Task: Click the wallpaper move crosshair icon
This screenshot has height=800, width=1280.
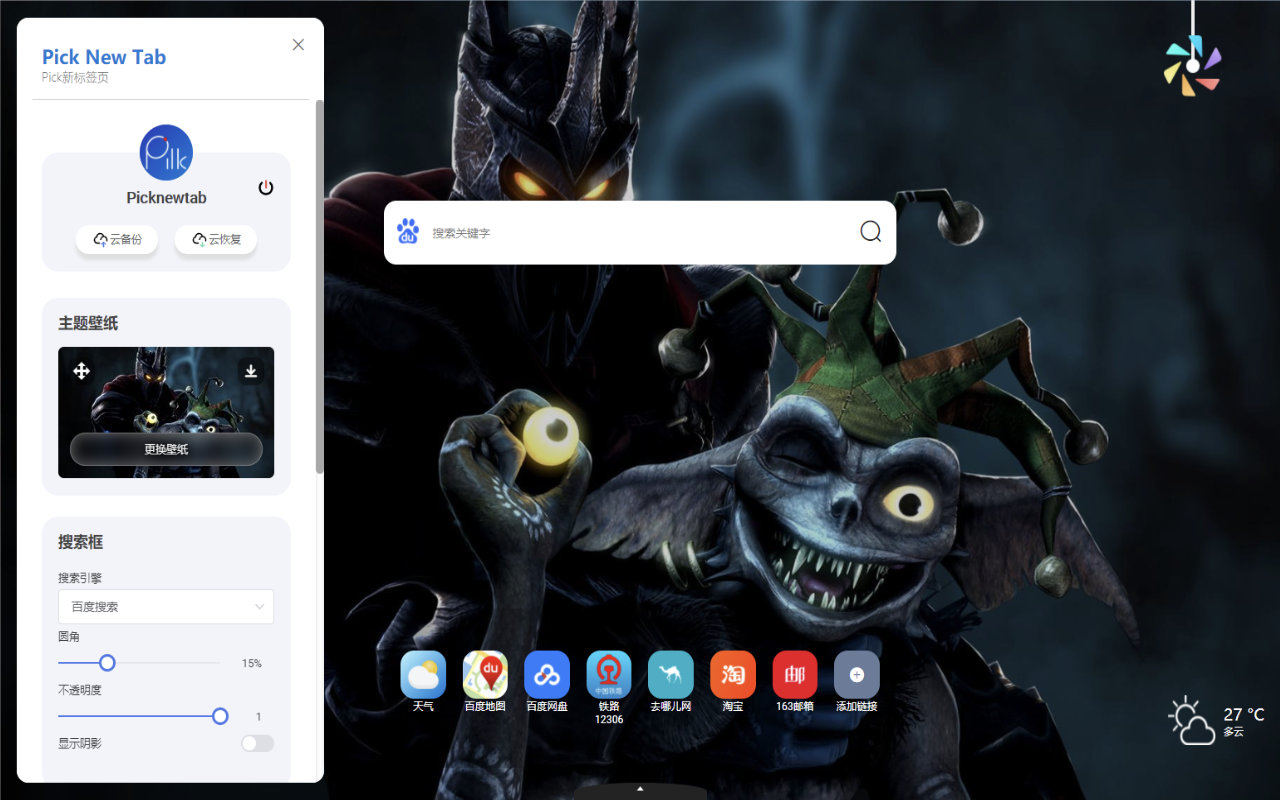Action: point(83,371)
